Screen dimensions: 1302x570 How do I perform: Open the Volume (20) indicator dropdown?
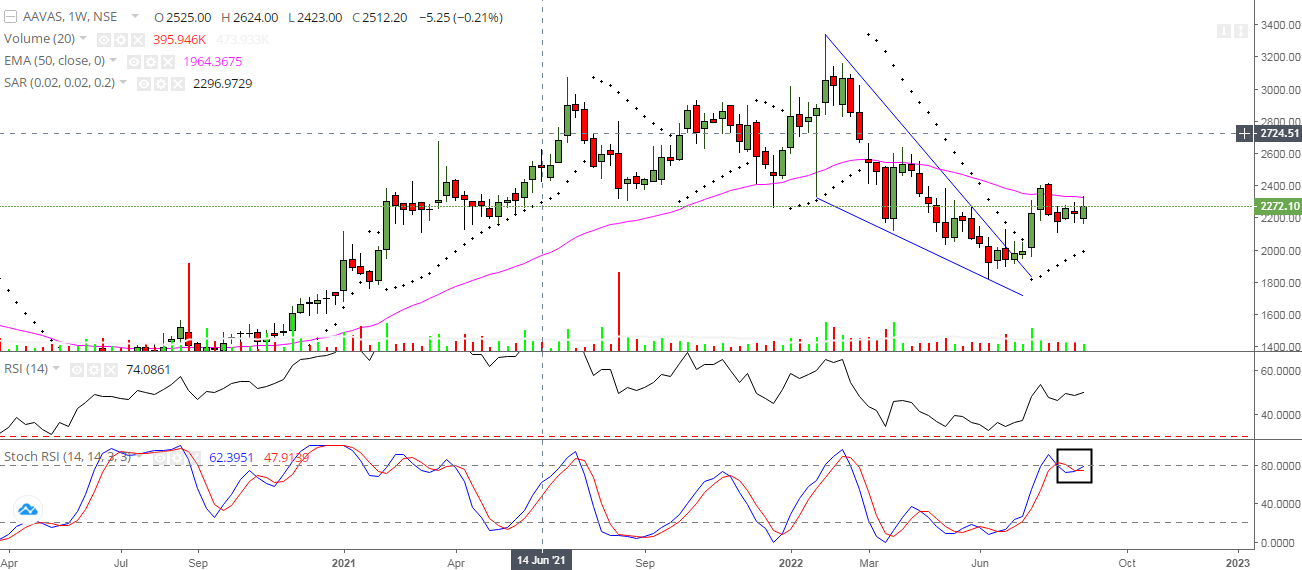coord(83,40)
